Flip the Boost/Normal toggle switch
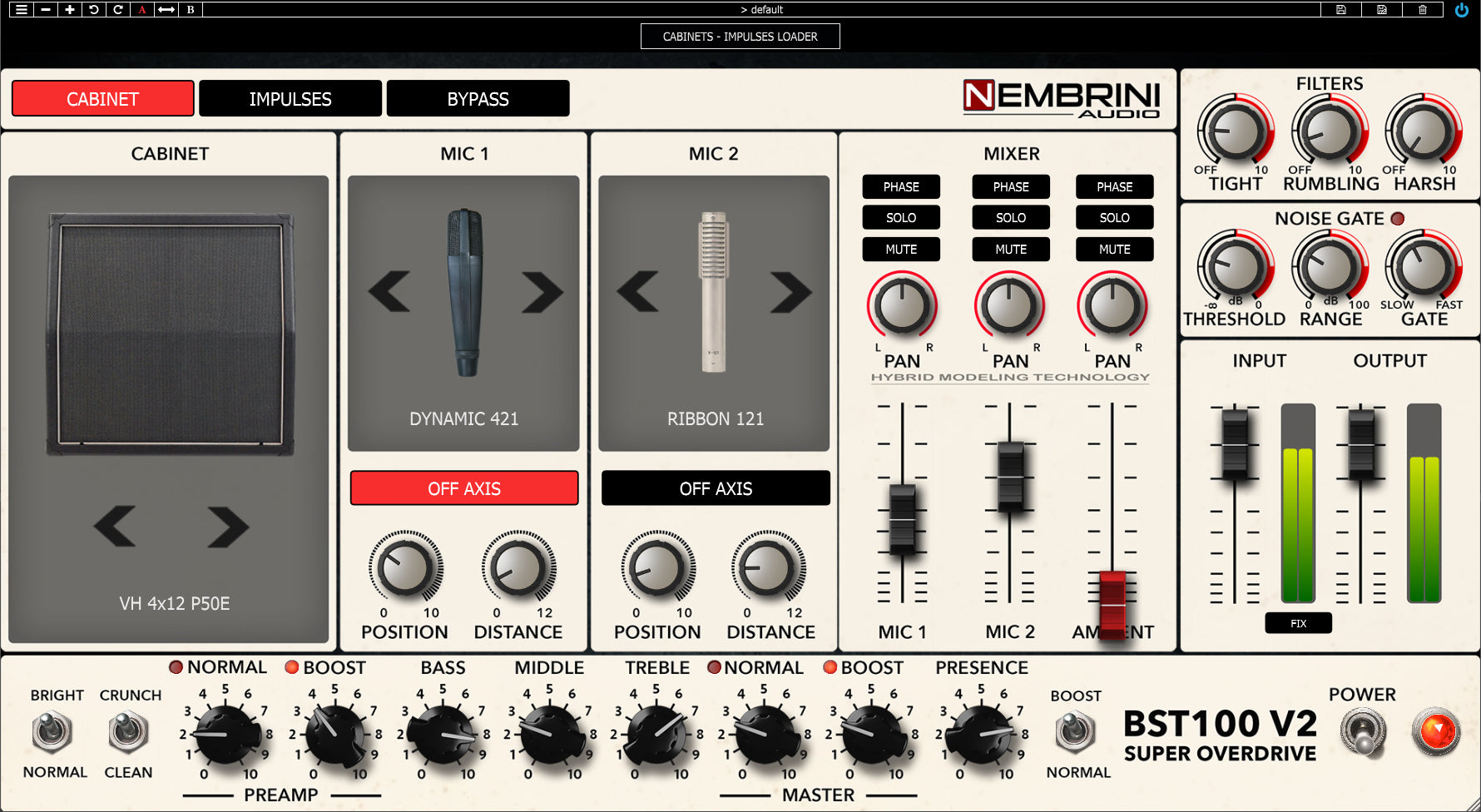 (x=1075, y=732)
